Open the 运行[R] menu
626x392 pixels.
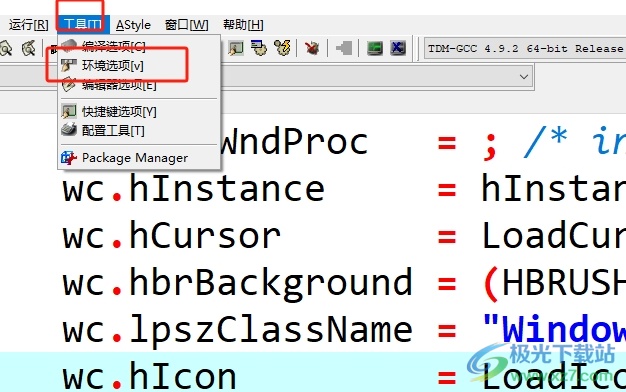pos(28,25)
